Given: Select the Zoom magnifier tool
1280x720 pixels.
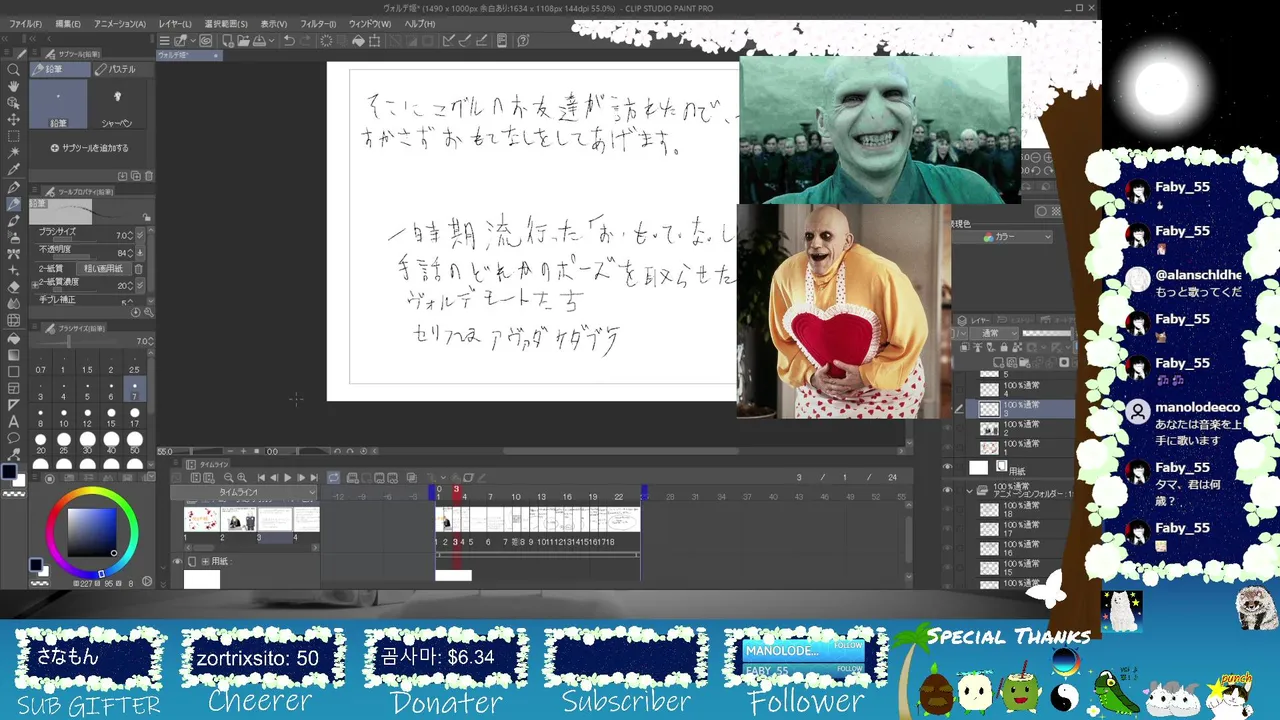Looking at the screenshot, I should [x=14, y=70].
